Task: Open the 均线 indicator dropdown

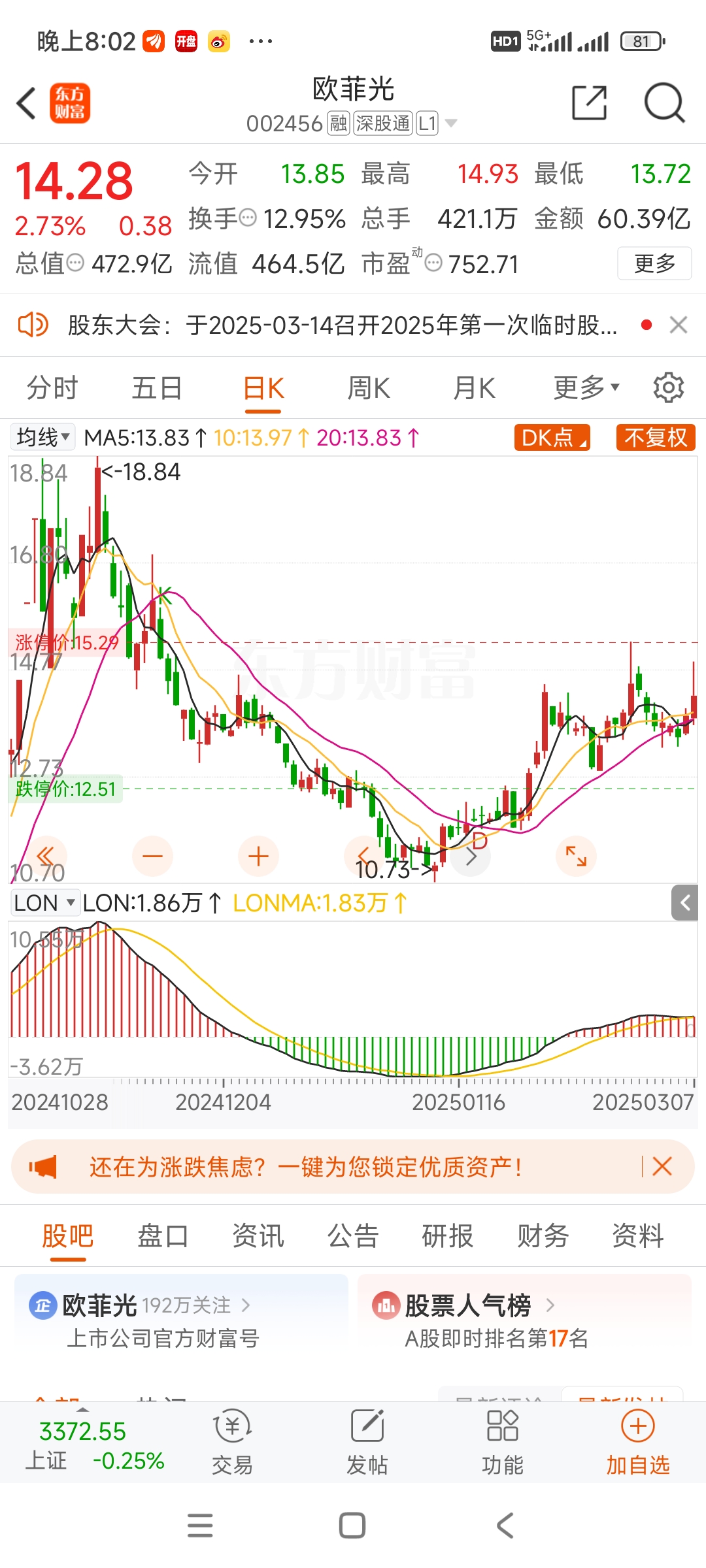Action: click(43, 437)
